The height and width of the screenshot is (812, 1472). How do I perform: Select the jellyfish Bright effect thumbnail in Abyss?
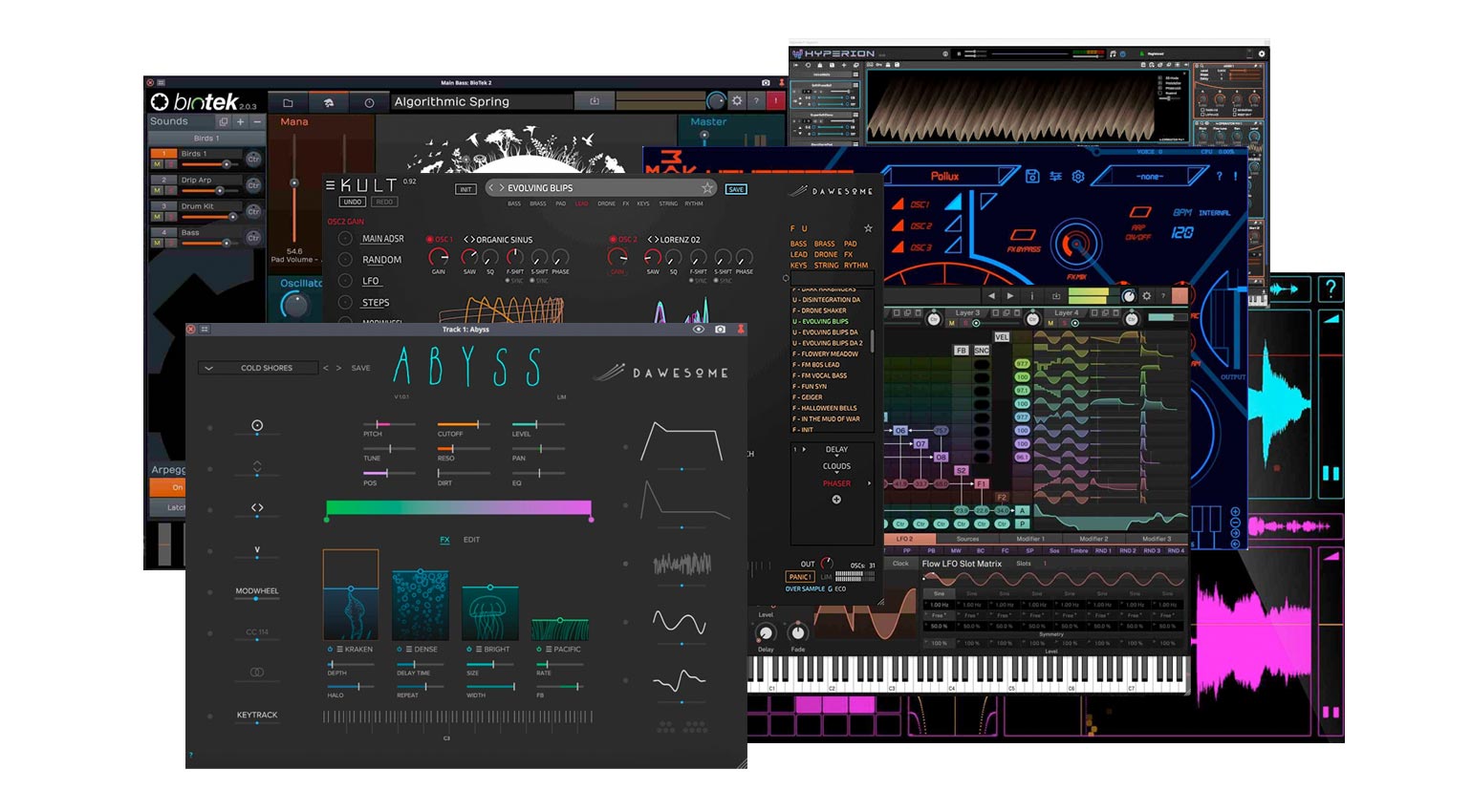pyautogui.click(x=490, y=612)
